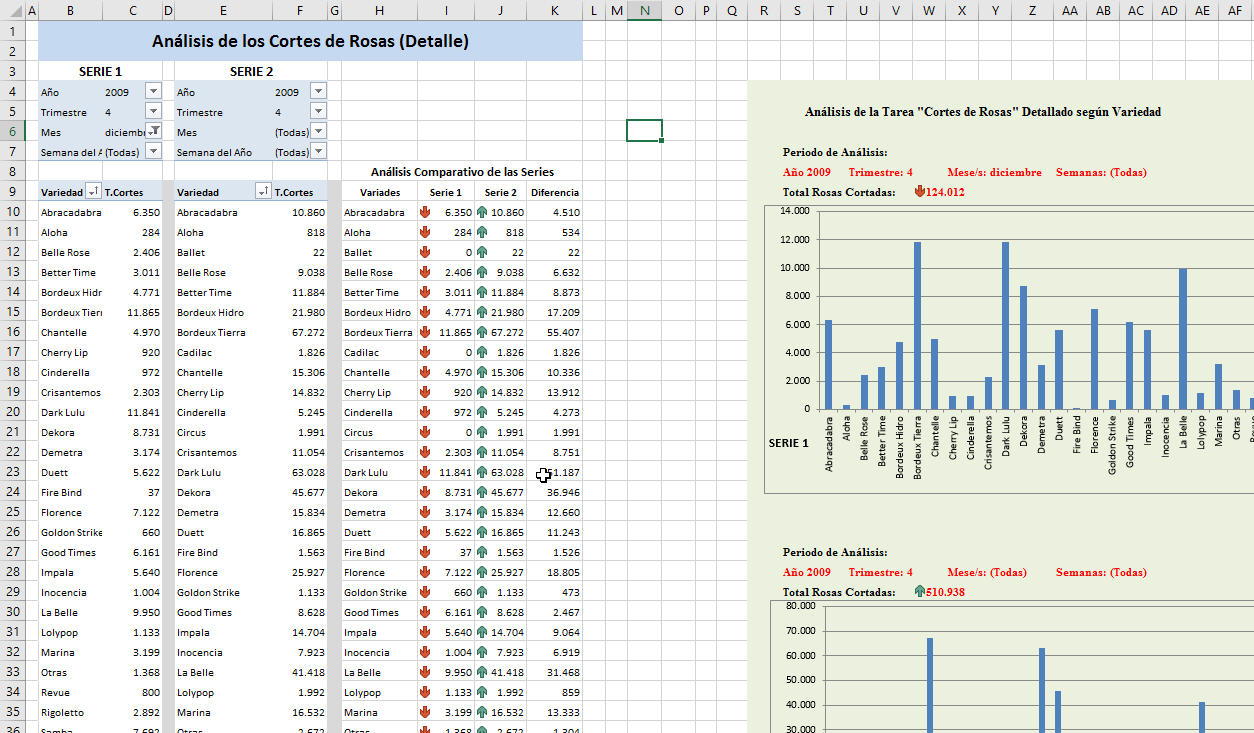Select row 6 header
Viewport: 1254px width, 733px height.
pyautogui.click(x=12, y=131)
